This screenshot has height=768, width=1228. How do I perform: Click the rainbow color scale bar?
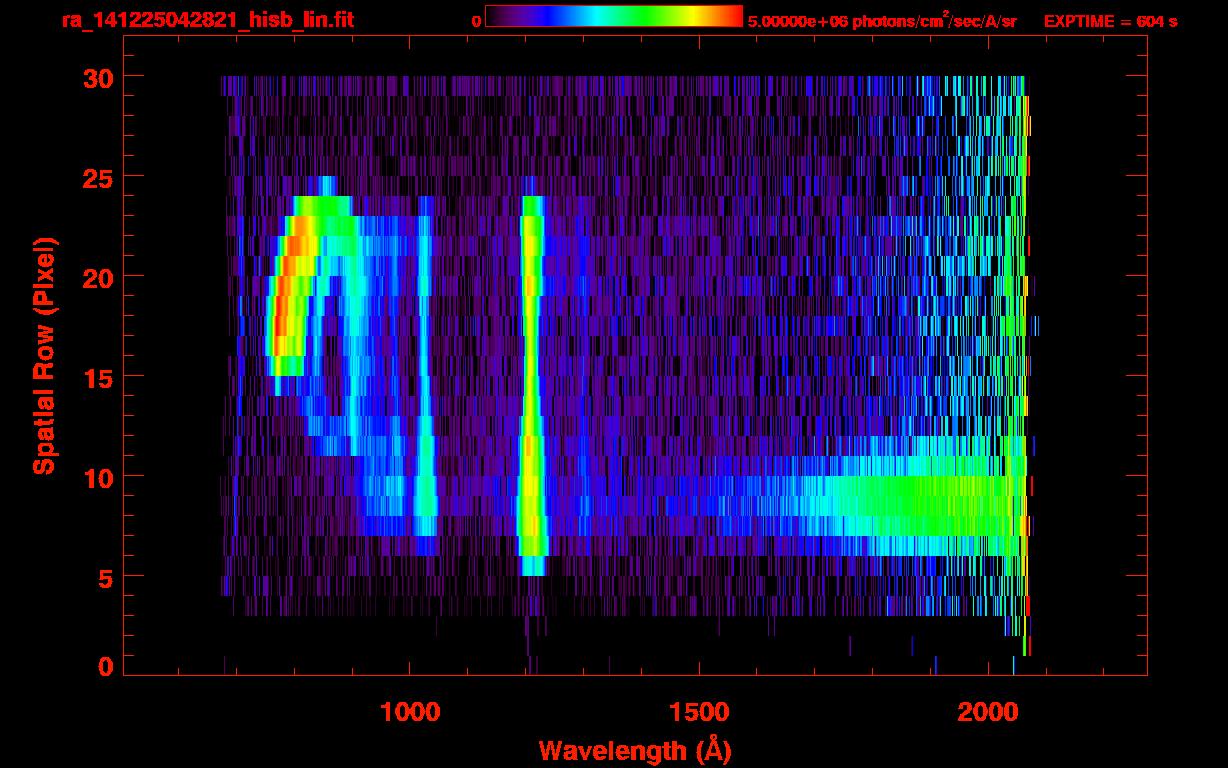[613, 15]
